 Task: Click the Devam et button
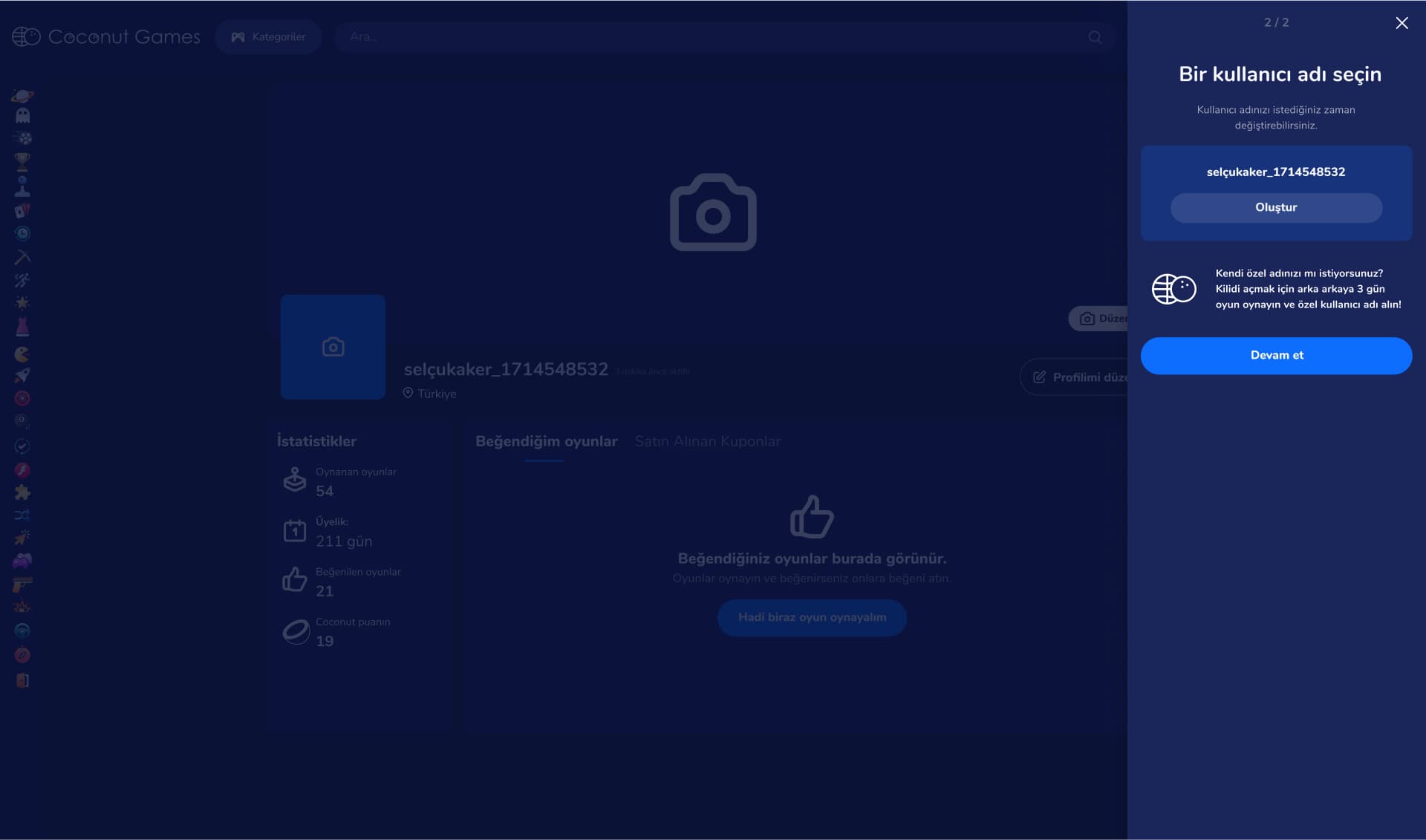click(x=1276, y=356)
